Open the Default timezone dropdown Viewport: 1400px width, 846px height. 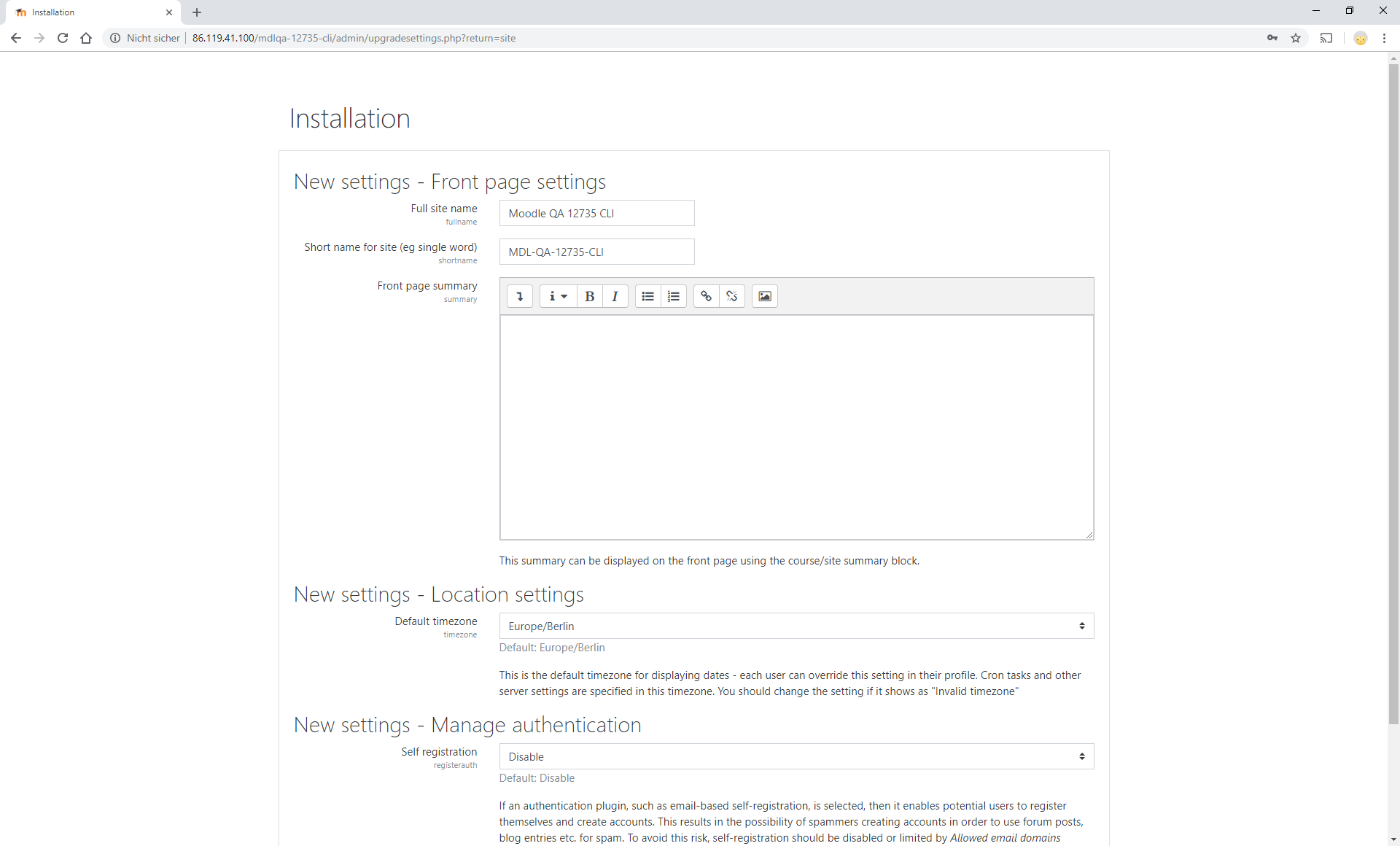(x=796, y=626)
